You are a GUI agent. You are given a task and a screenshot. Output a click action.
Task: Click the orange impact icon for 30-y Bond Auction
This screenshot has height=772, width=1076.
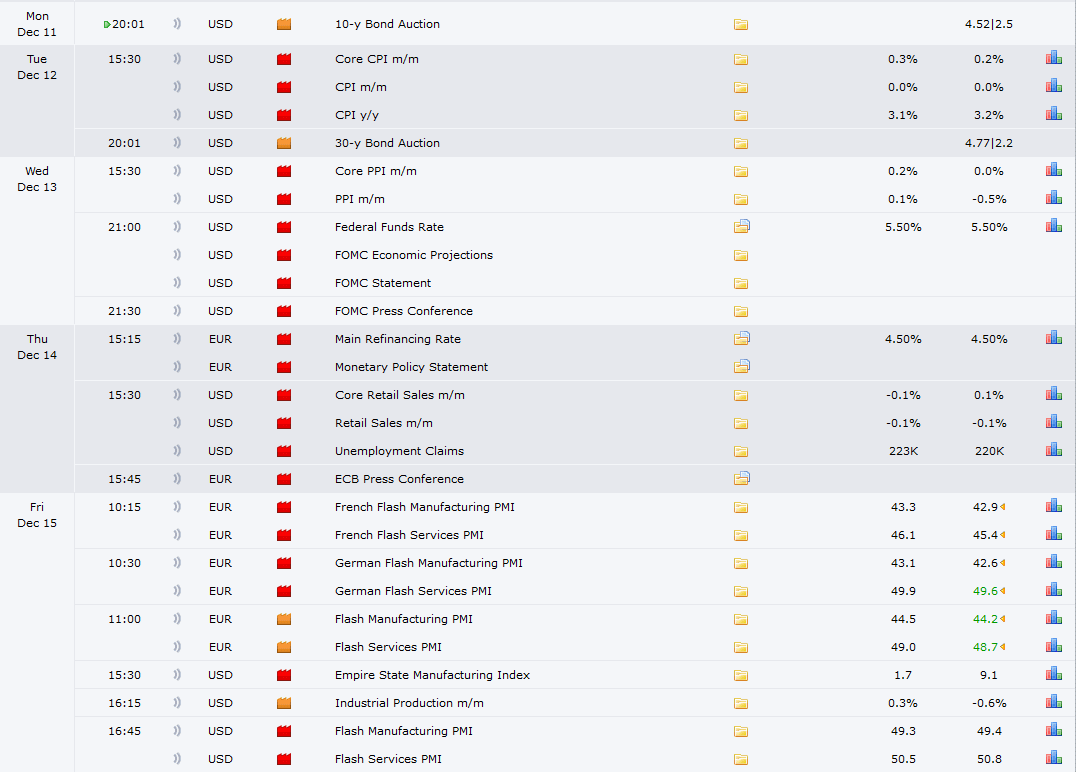(x=283, y=143)
